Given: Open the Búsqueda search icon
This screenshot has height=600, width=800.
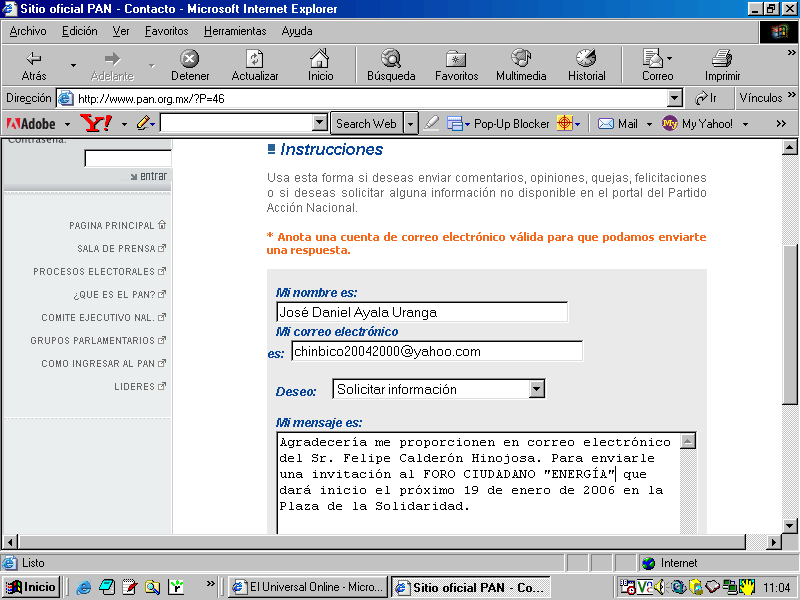Looking at the screenshot, I should (x=391, y=59).
